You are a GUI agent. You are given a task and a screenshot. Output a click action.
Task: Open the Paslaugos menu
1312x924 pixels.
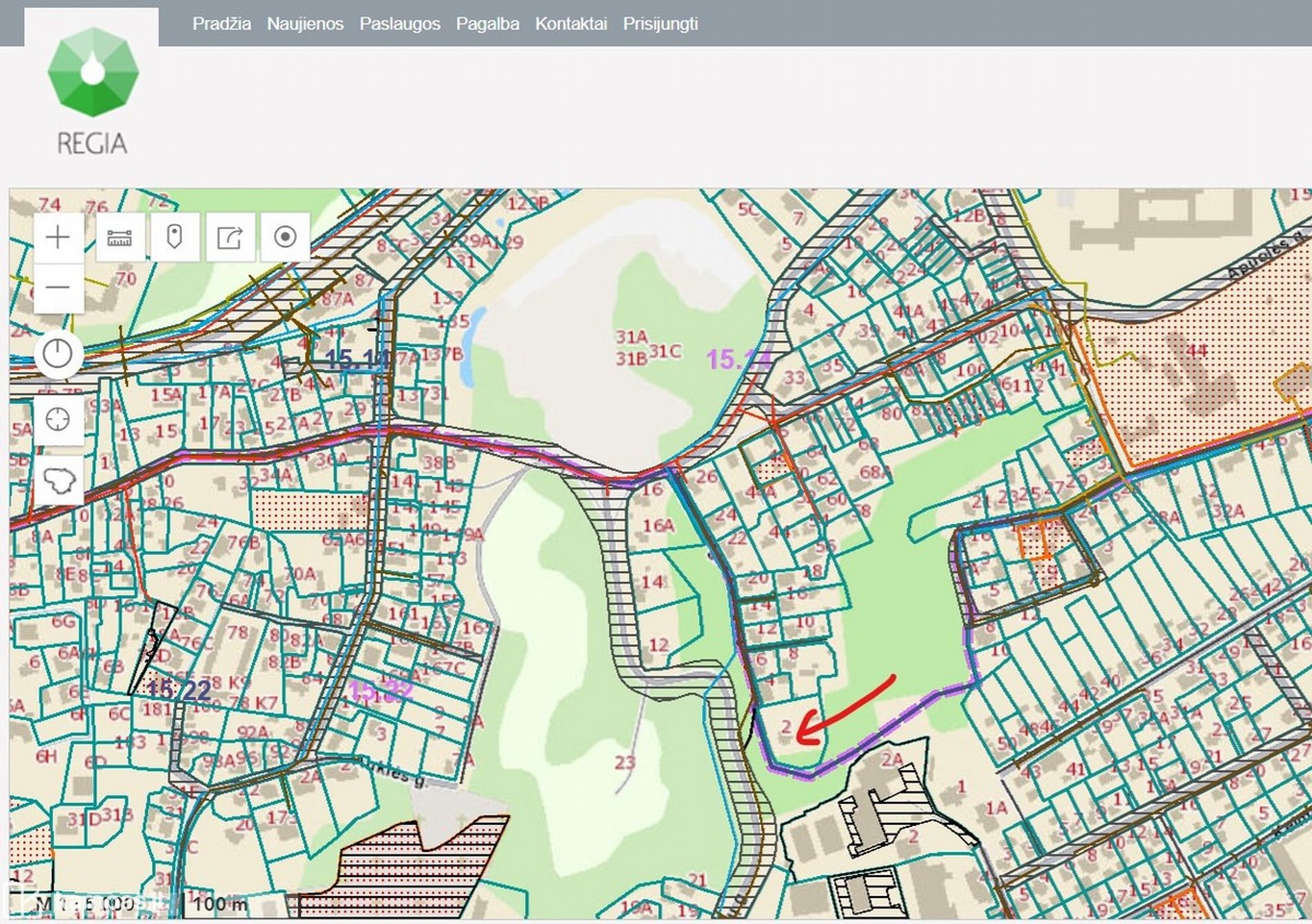point(399,23)
